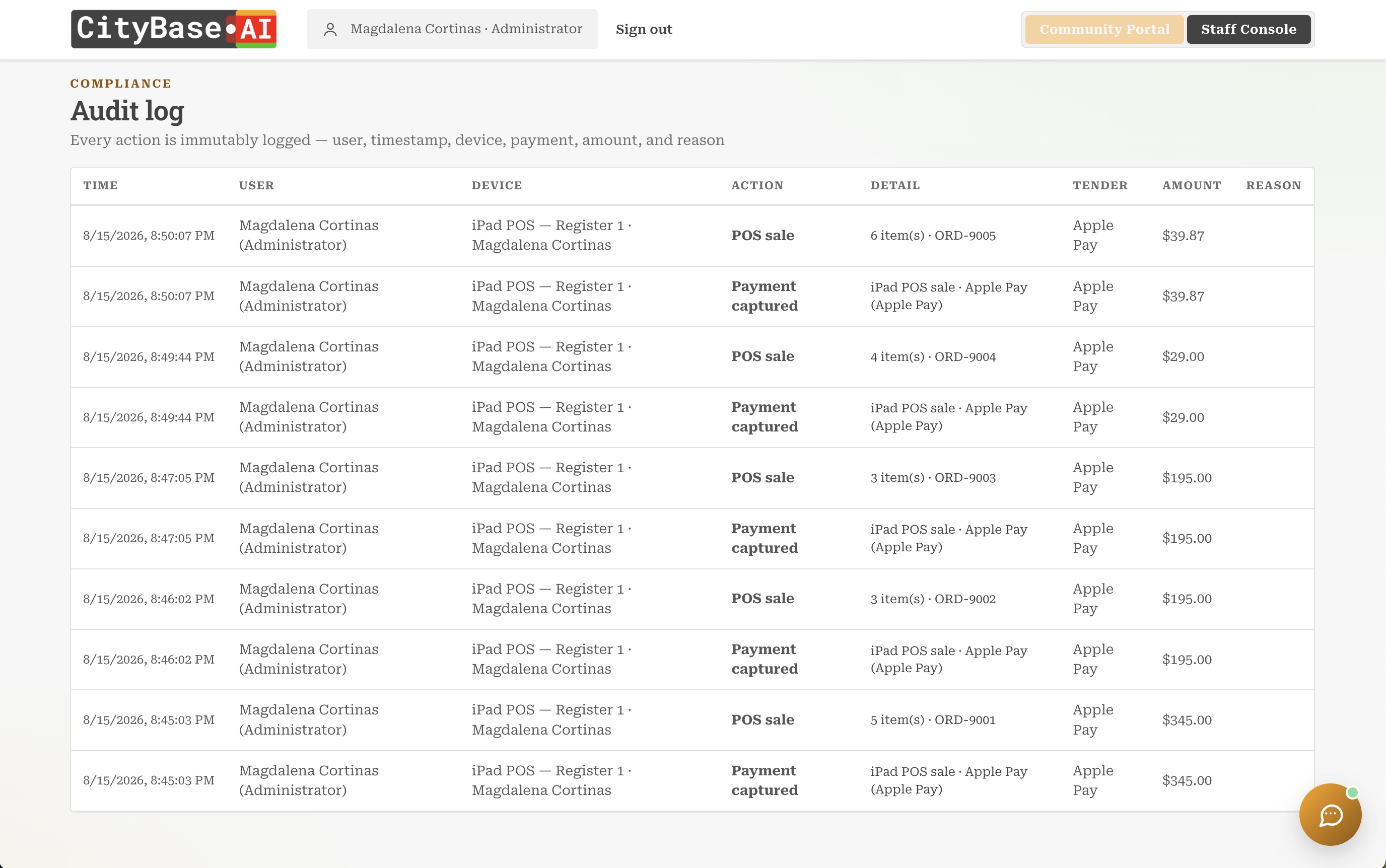
Task: Click the user cell in the ORD-9003 row
Action: pos(308,478)
